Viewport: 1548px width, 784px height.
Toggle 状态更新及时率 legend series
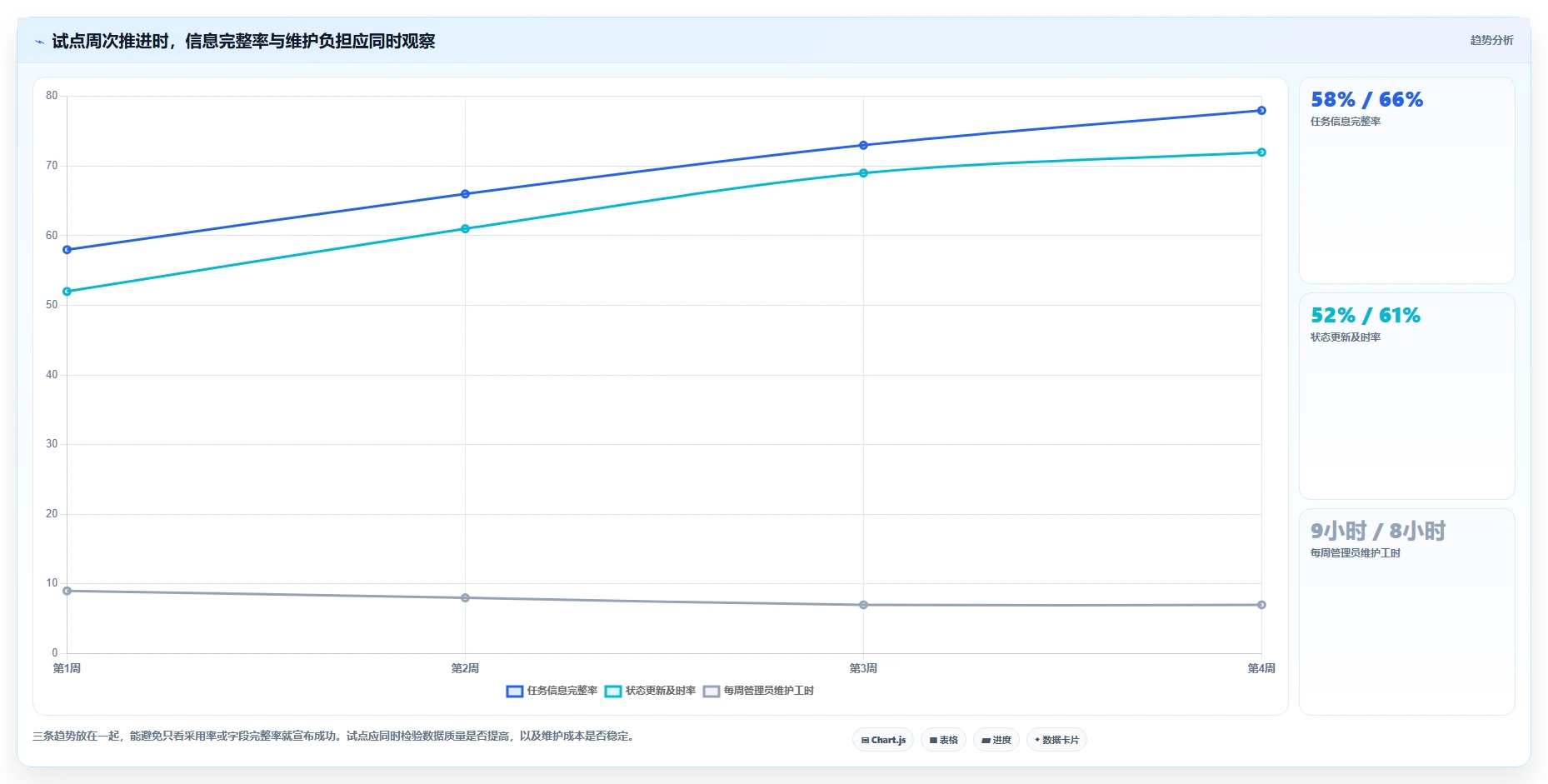point(650,691)
